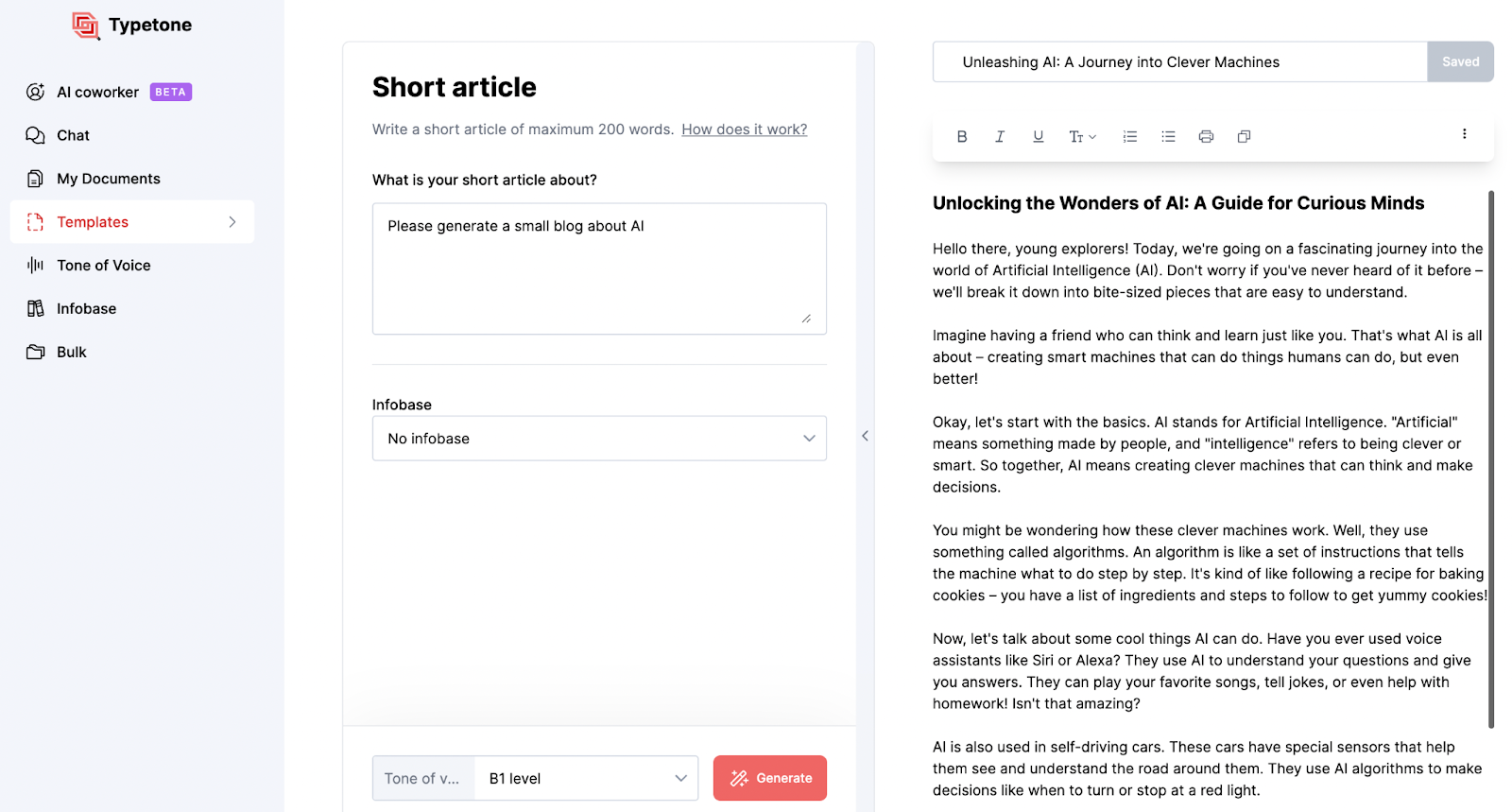Open the How does it work link
This screenshot has width=1512, height=812.
744,129
